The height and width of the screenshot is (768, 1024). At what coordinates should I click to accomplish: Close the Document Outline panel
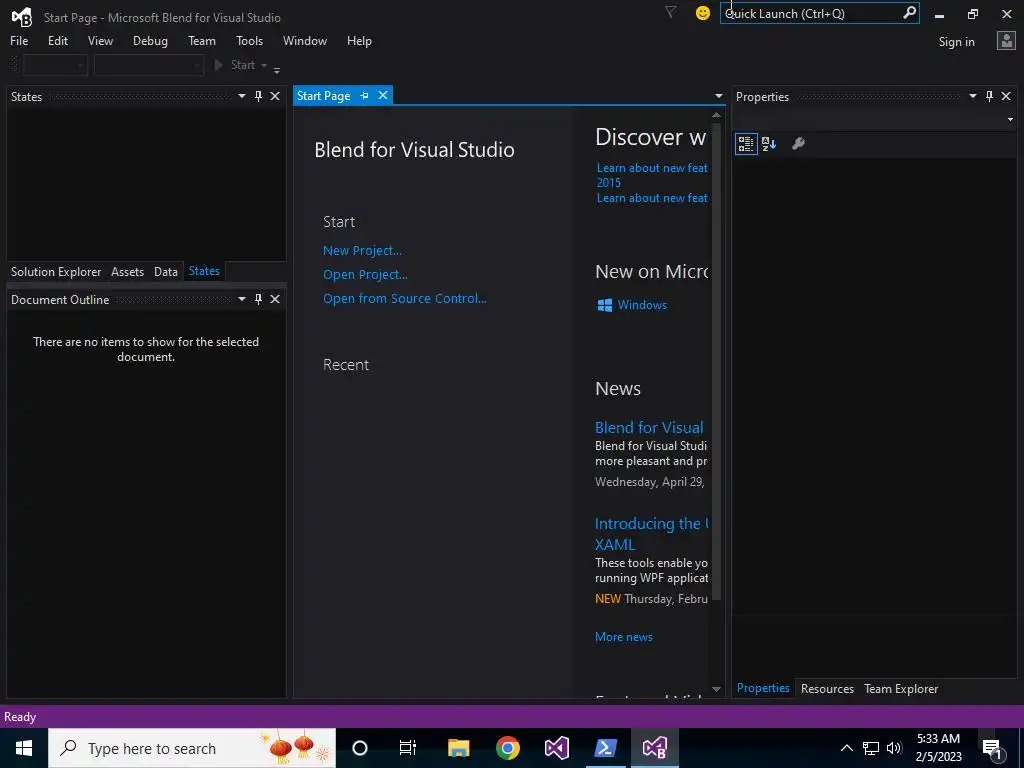tap(275, 299)
